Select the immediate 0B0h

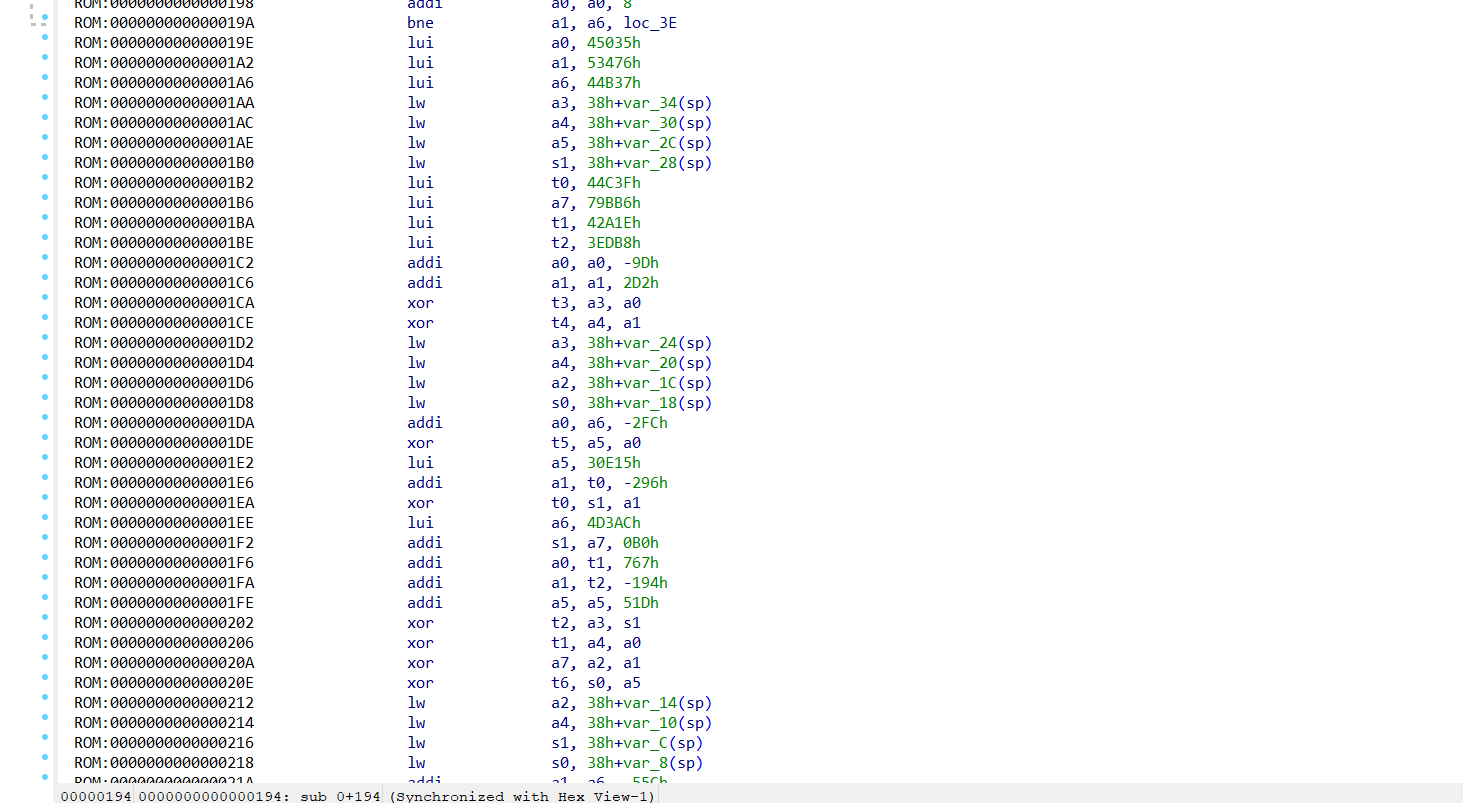coord(640,543)
